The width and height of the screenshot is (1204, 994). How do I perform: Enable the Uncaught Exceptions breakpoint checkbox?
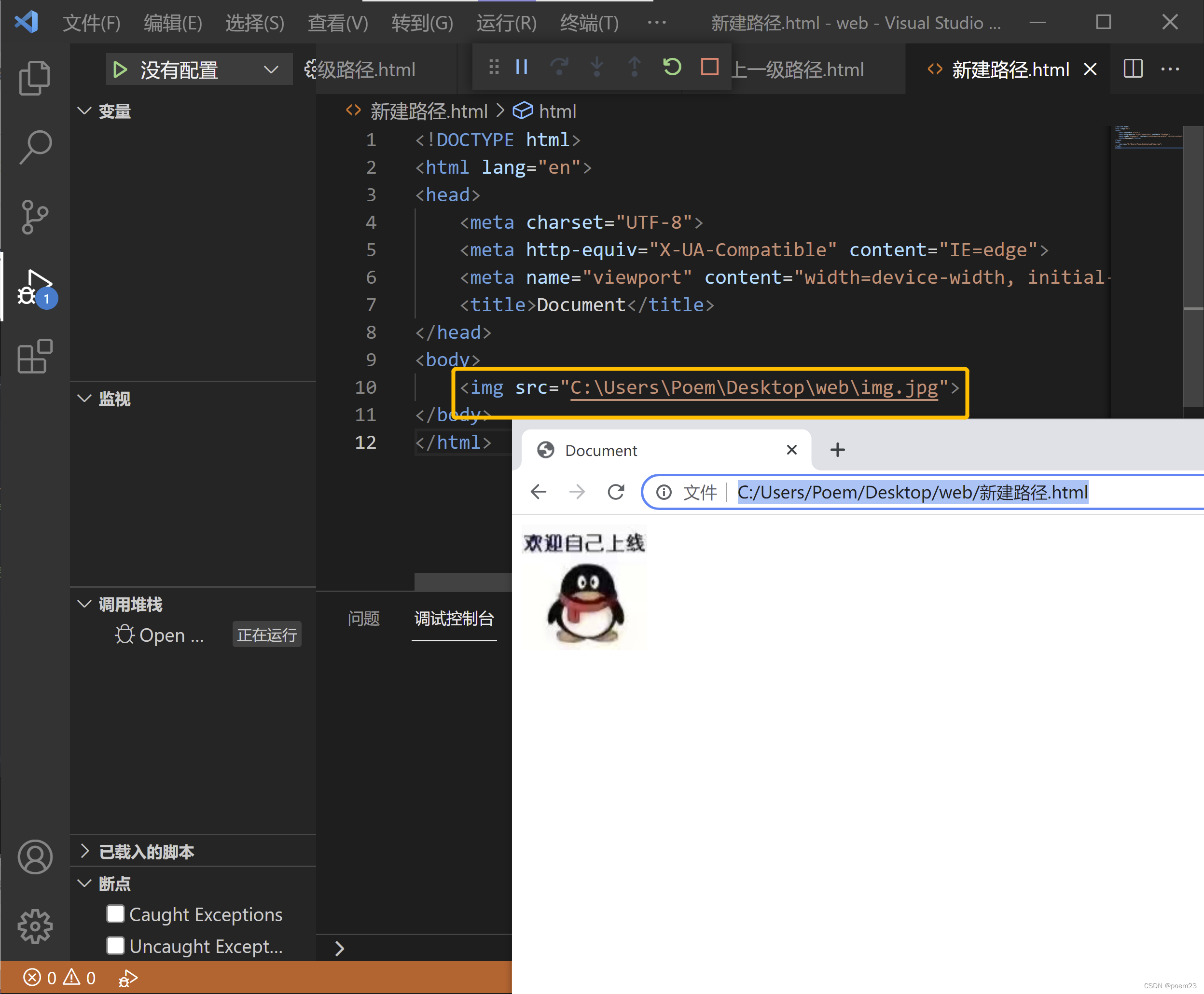pyautogui.click(x=116, y=945)
